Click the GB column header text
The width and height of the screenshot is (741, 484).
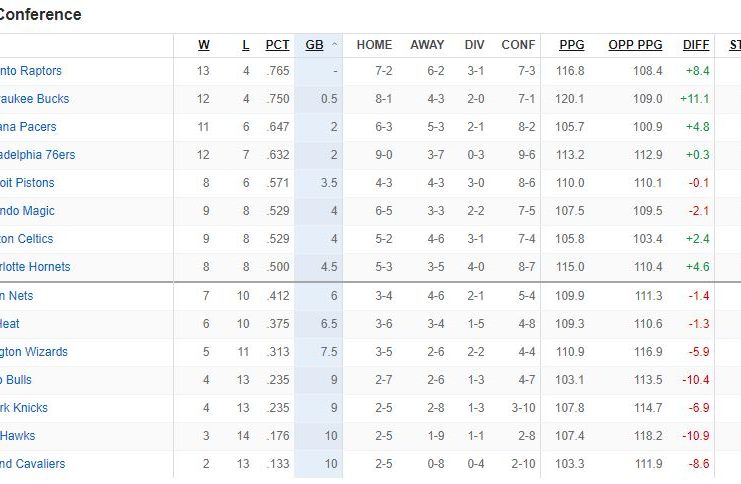point(314,45)
